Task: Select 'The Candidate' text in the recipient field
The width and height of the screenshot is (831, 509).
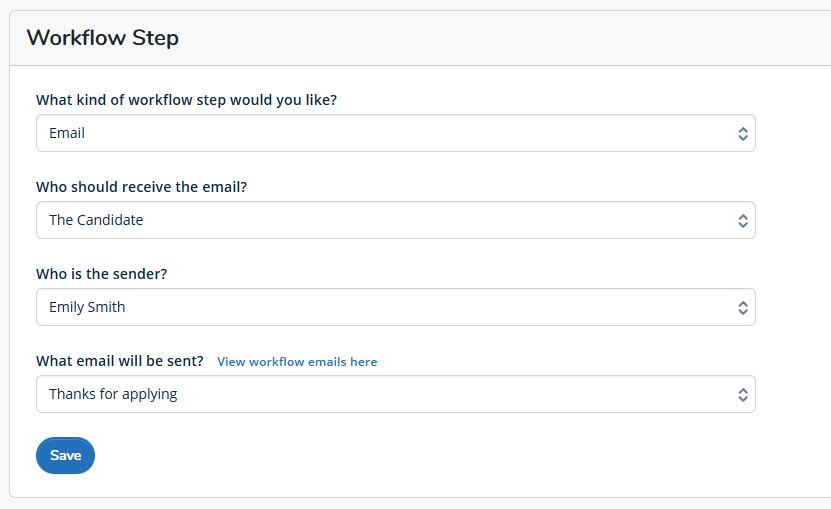Action: pos(96,220)
